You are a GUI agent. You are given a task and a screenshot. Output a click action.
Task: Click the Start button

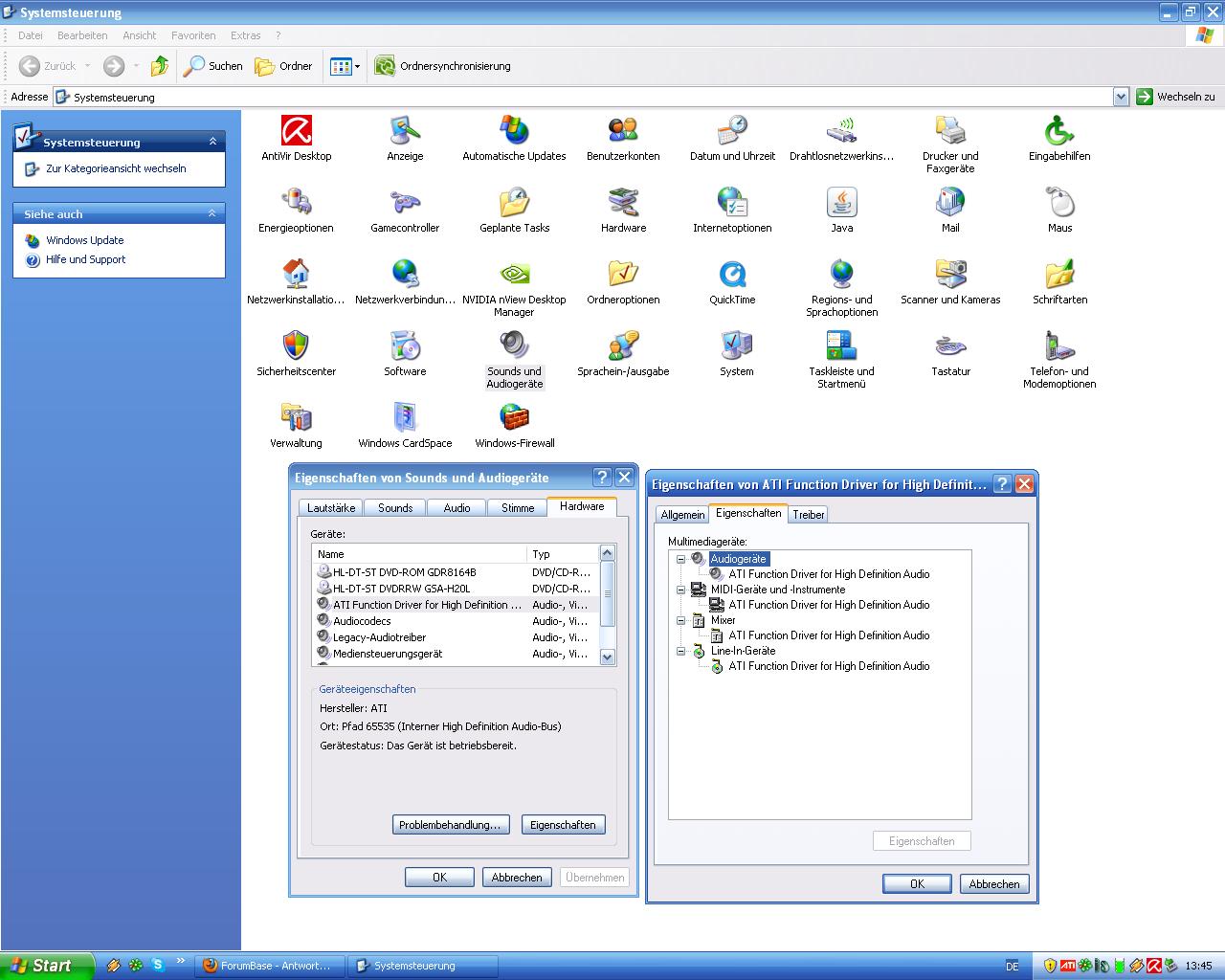coord(47,966)
